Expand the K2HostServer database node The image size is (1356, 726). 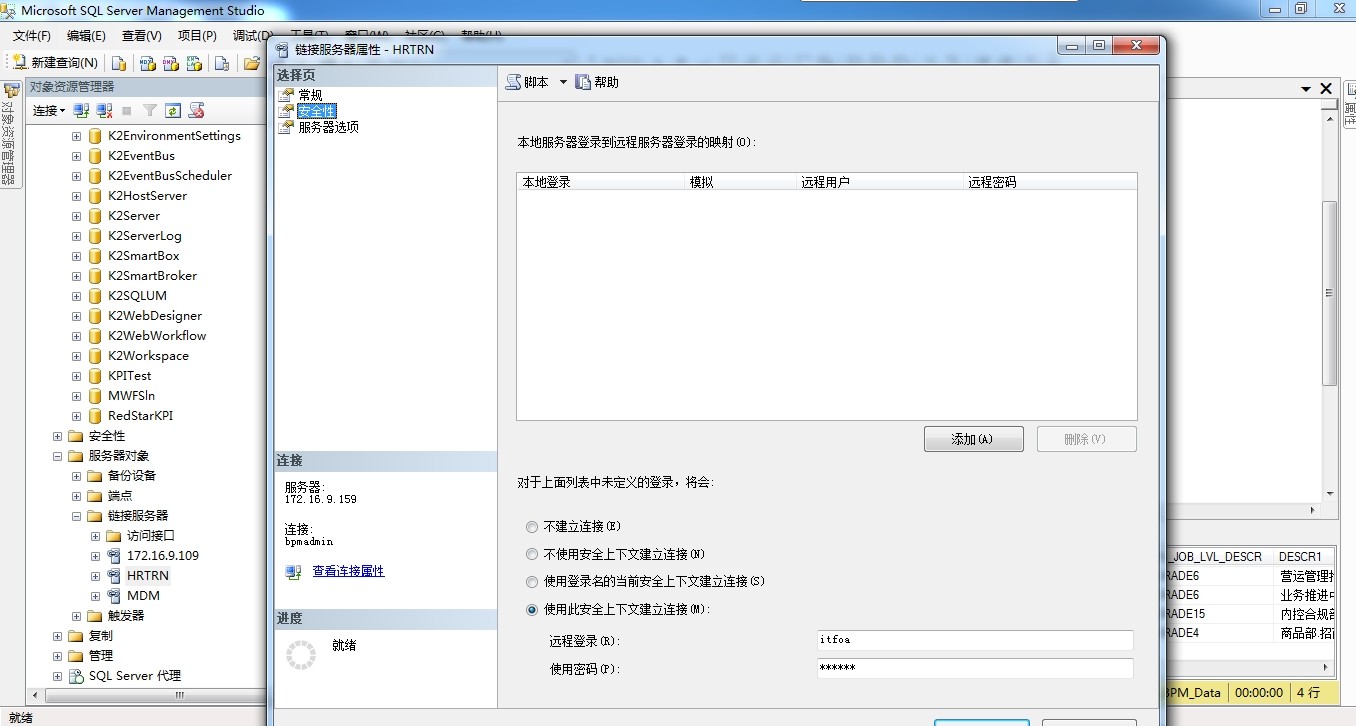click(77, 195)
